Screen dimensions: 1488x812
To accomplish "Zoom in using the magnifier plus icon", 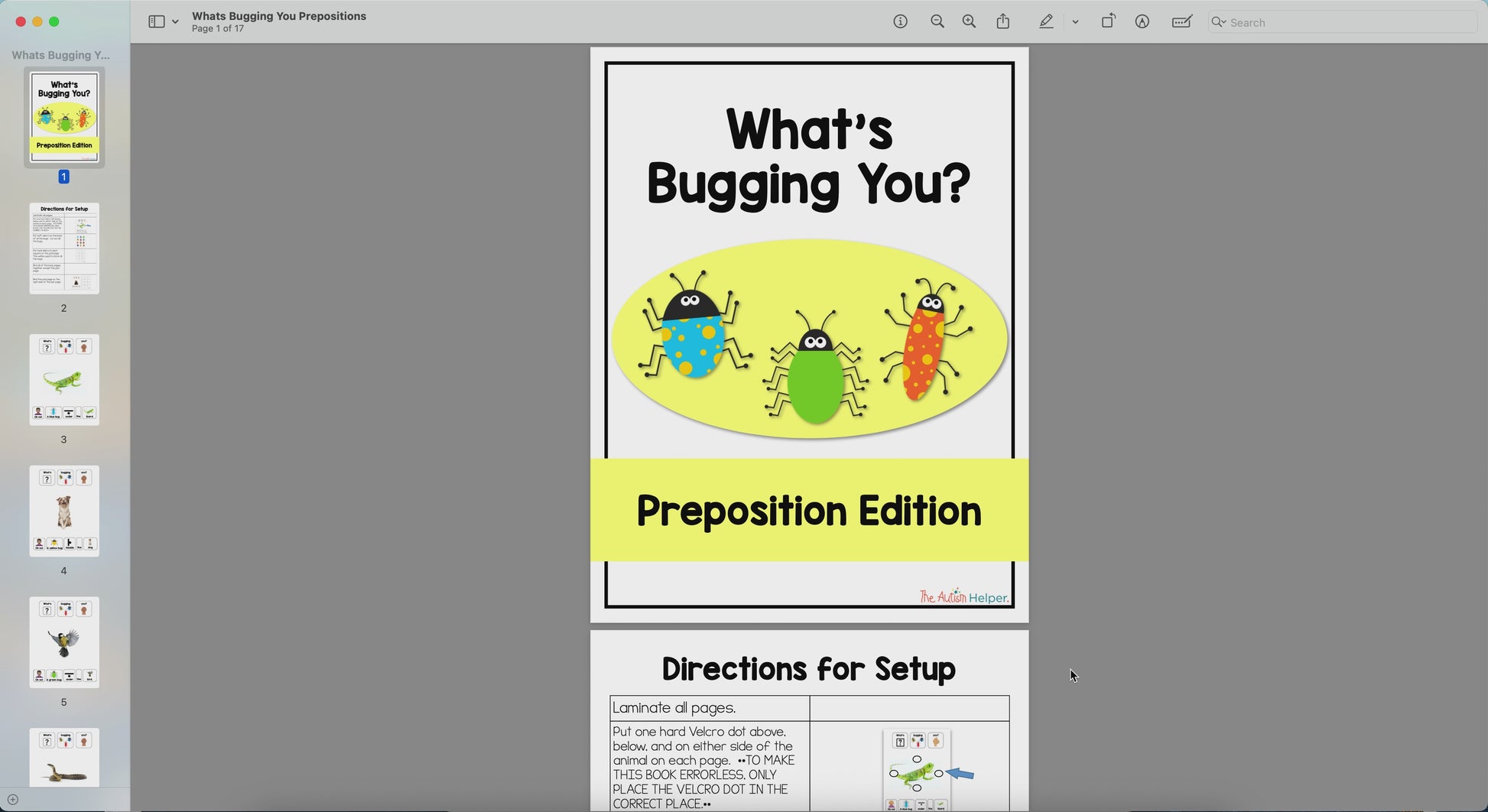I will 969,22.
